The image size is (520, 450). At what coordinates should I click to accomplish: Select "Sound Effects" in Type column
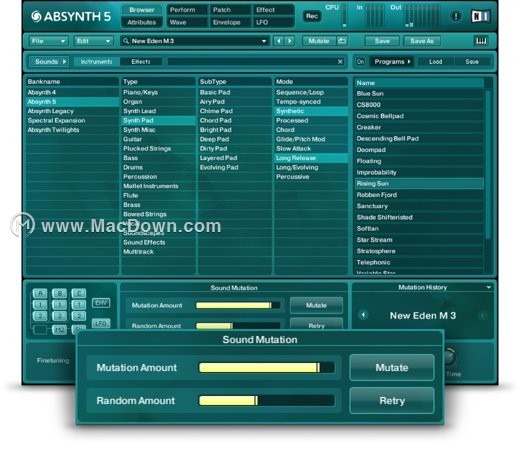click(159, 242)
